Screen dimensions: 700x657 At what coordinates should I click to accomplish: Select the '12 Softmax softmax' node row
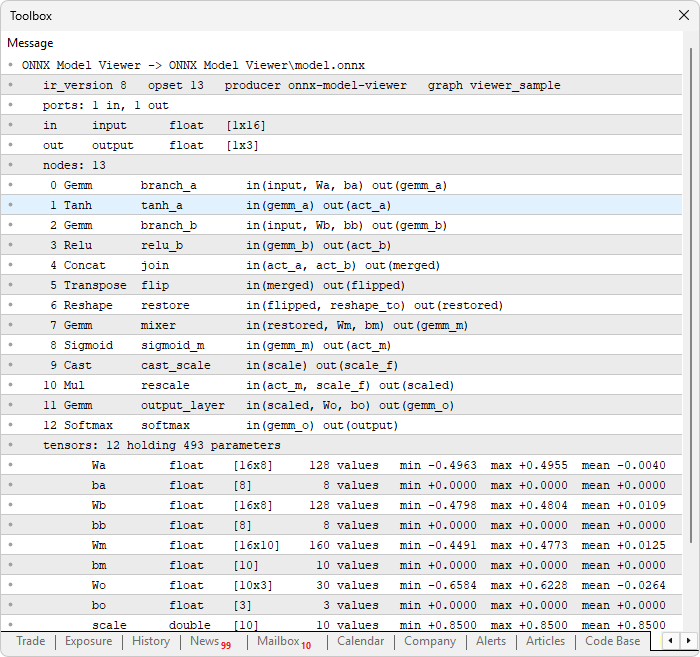pyautogui.click(x=341, y=425)
